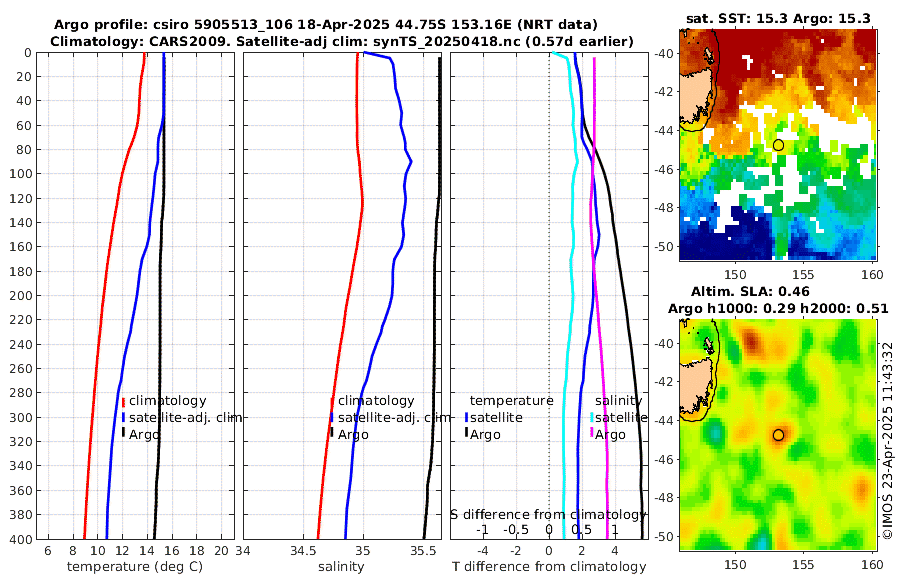Click the IMOS 23-Apr-2025 timestamp text
Screen dimensions: 900x580
(x=888, y=441)
